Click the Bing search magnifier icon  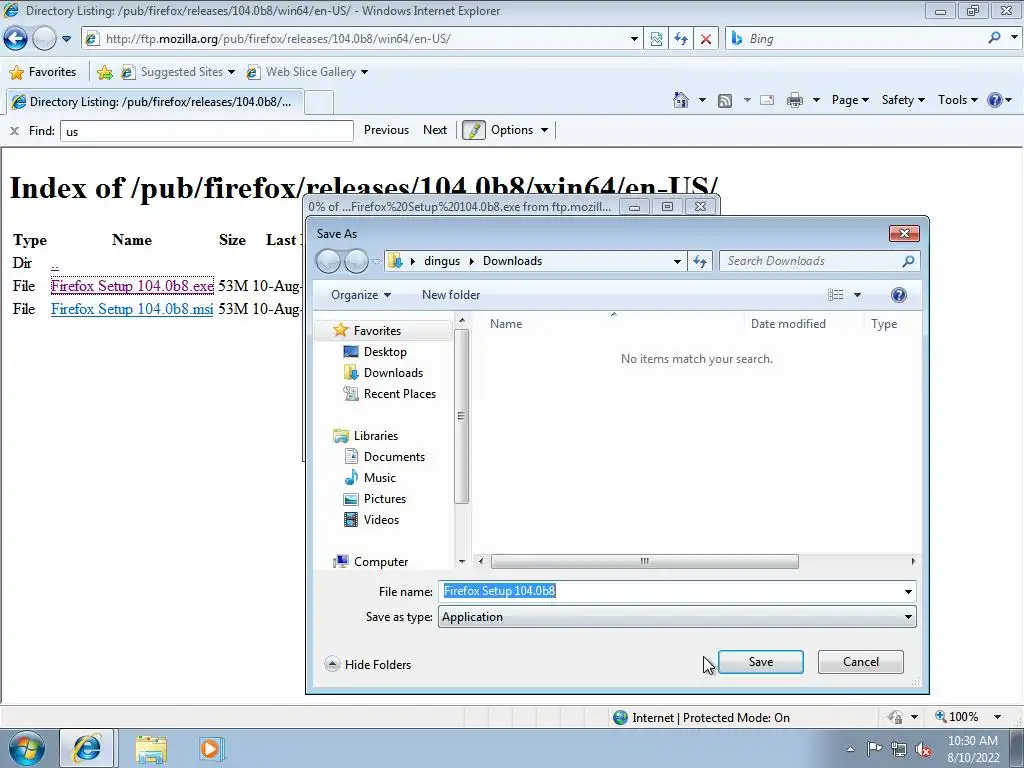tap(994, 38)
